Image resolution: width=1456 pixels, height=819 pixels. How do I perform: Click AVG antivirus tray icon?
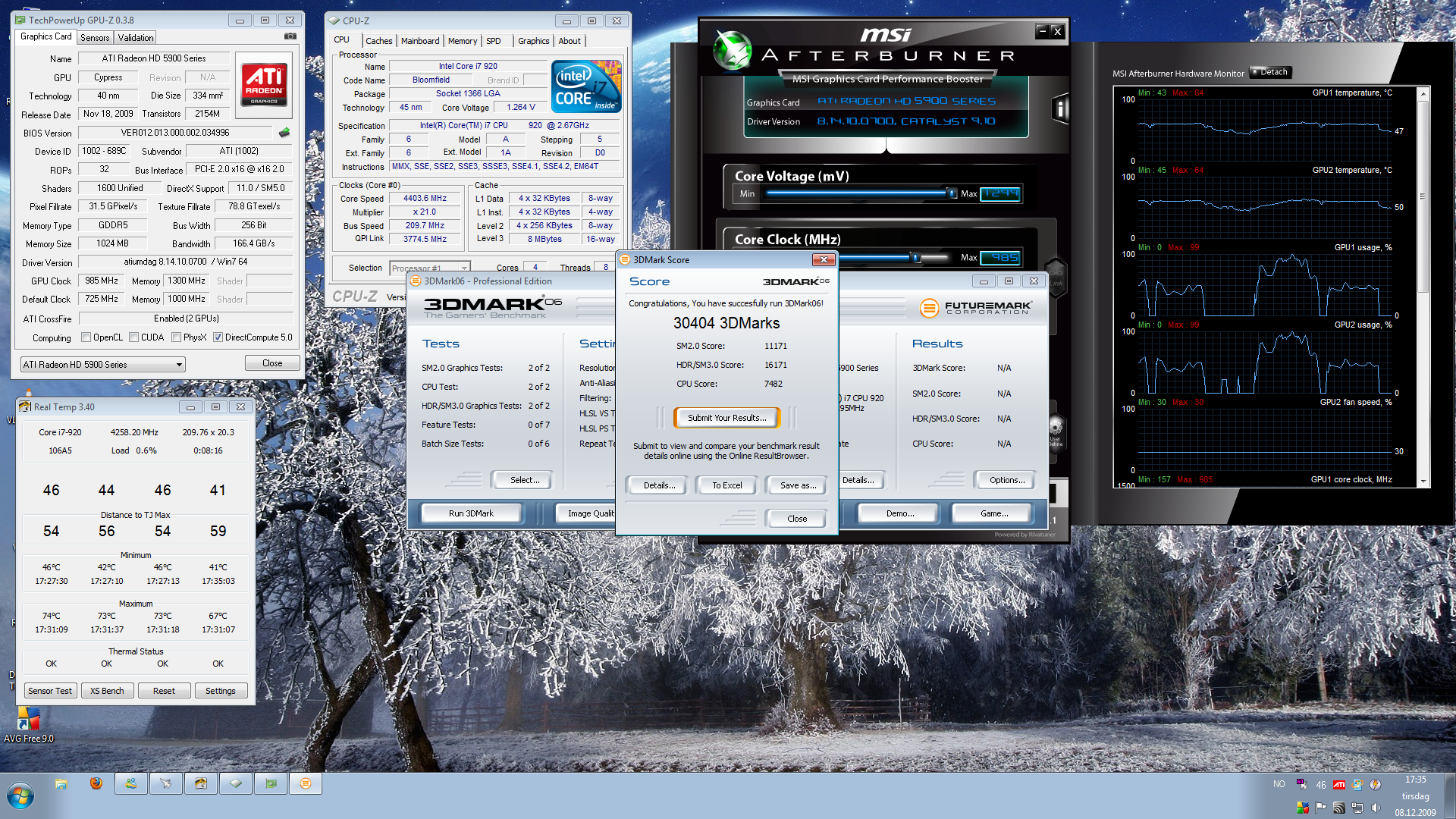(x=1303, y=808)
